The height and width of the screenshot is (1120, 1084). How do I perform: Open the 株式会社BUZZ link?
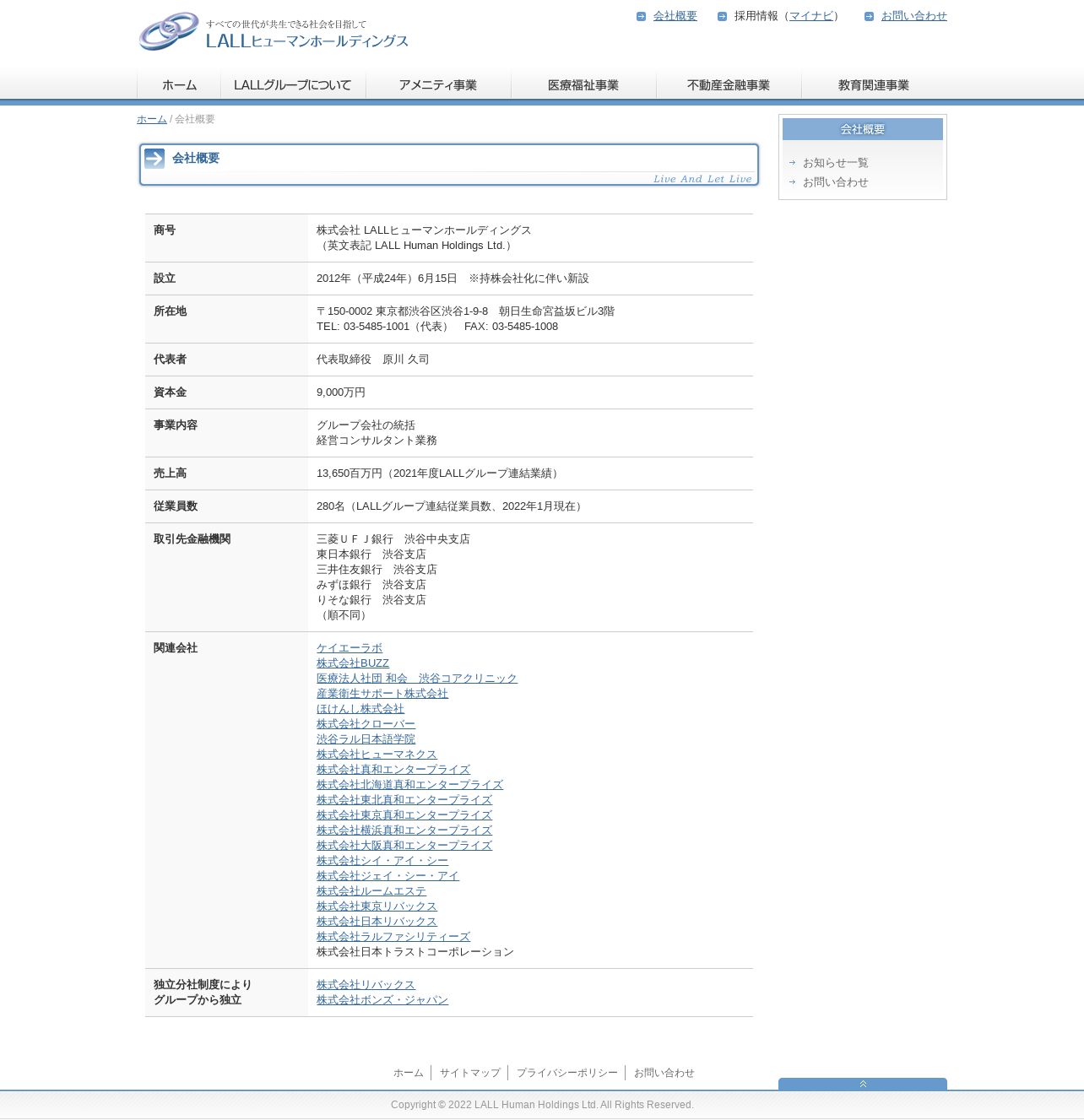tap(353, 663)
